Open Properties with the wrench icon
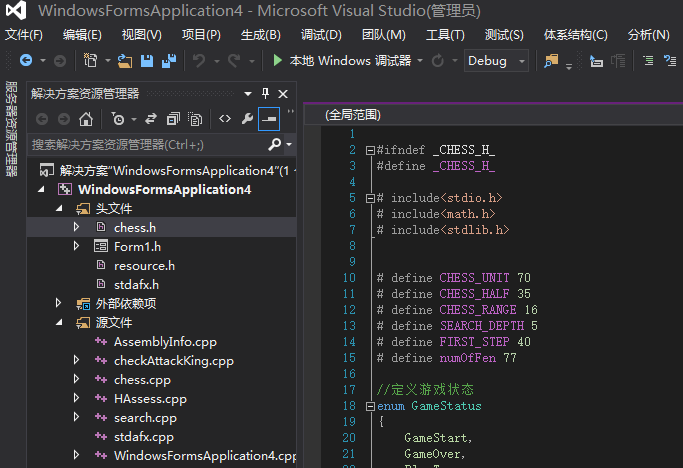Image resolution: width=683 pixels, height=468 pixels. (x=247, y=119)
